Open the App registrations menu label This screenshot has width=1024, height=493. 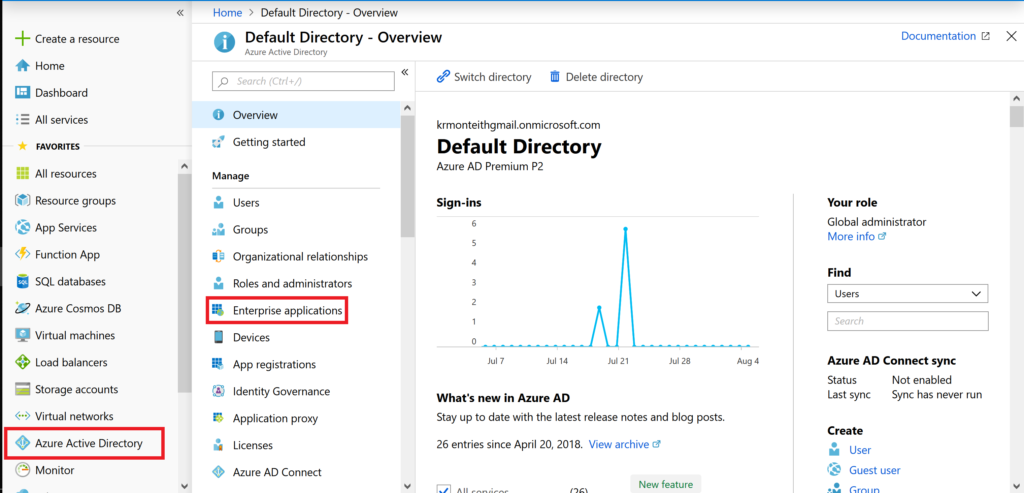click(274, 364)
